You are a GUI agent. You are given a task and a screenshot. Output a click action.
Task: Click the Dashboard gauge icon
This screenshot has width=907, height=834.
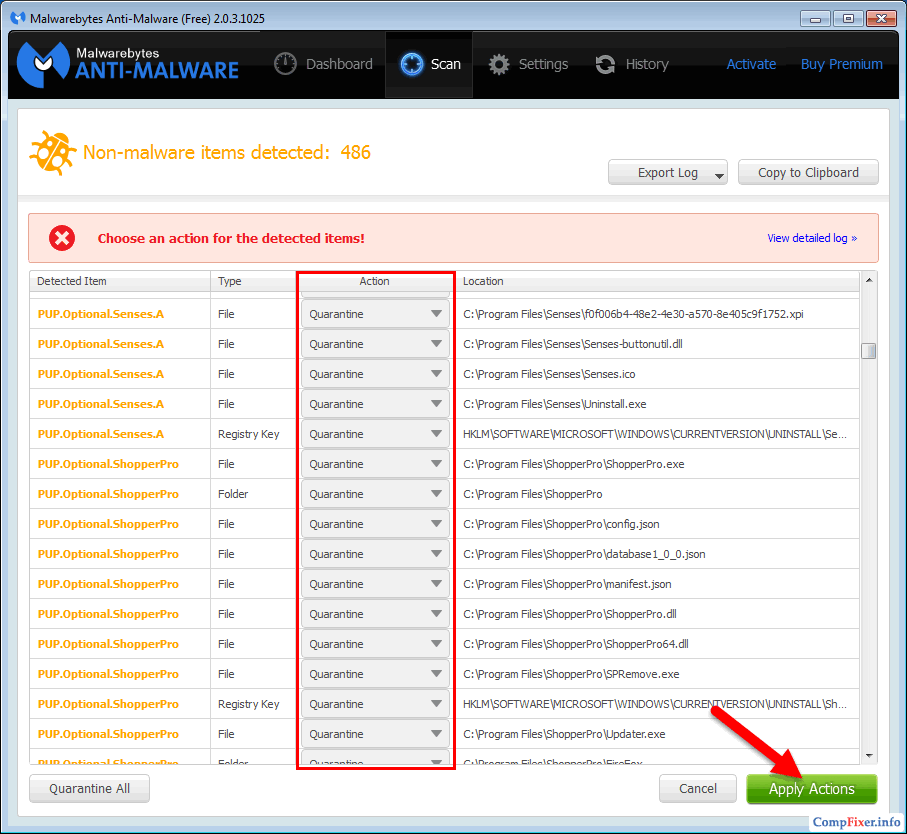point(286,64)
